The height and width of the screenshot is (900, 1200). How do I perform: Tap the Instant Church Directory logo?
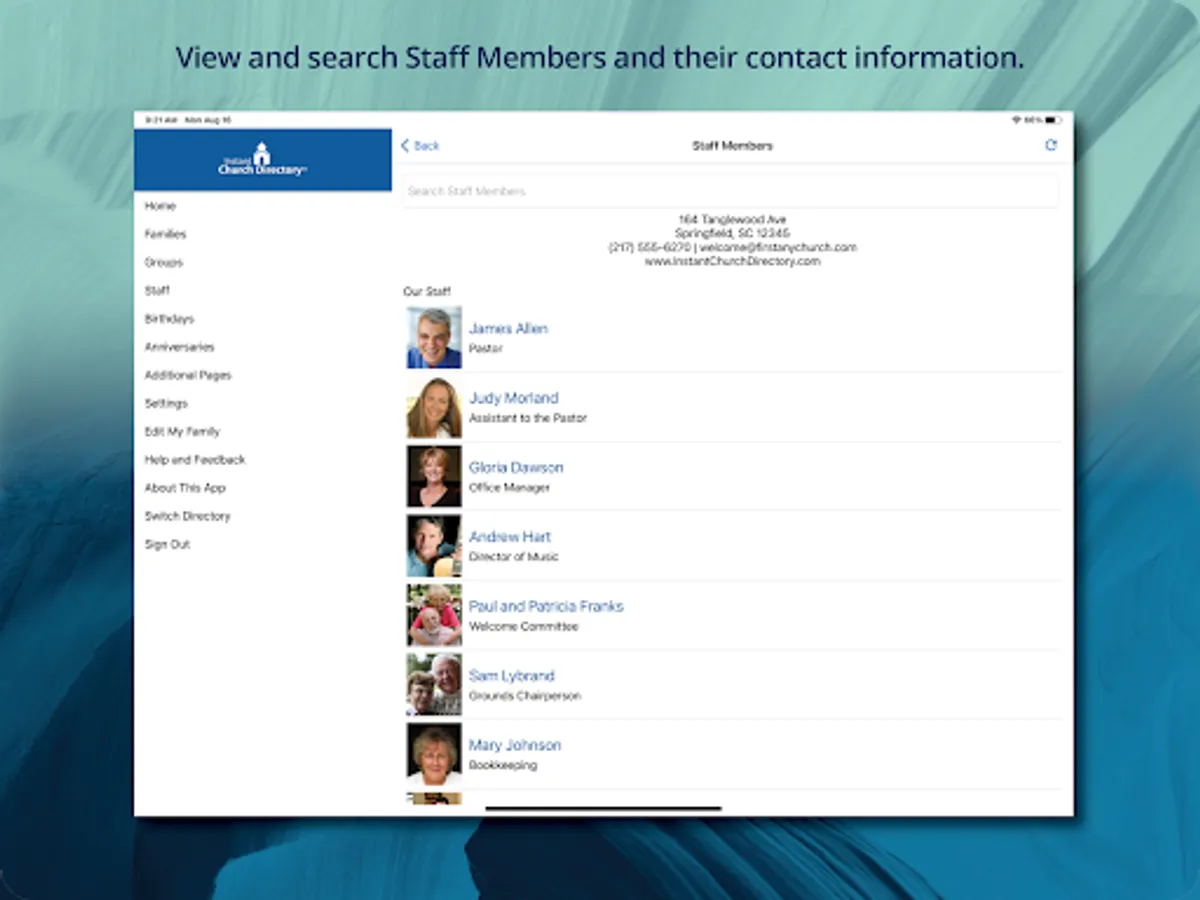tap(262, 160)
